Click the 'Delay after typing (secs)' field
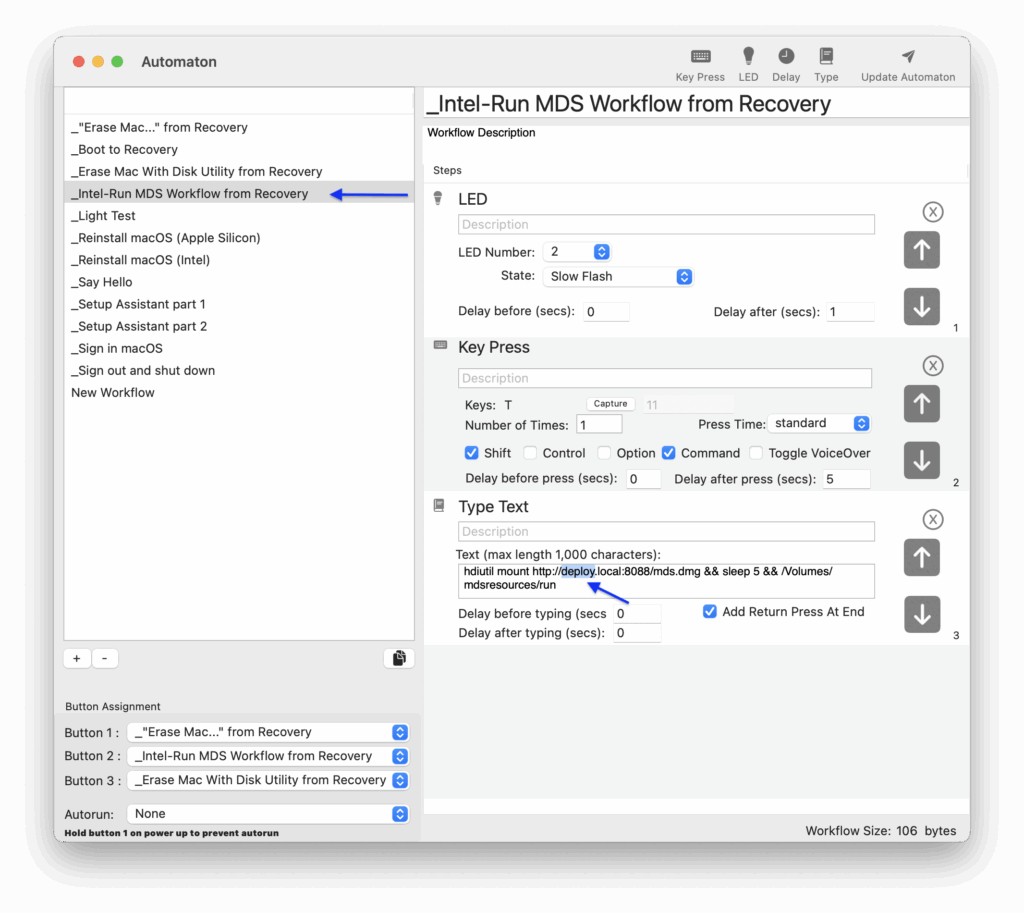This screenshot has width=1024, height=913. [637, 633]
